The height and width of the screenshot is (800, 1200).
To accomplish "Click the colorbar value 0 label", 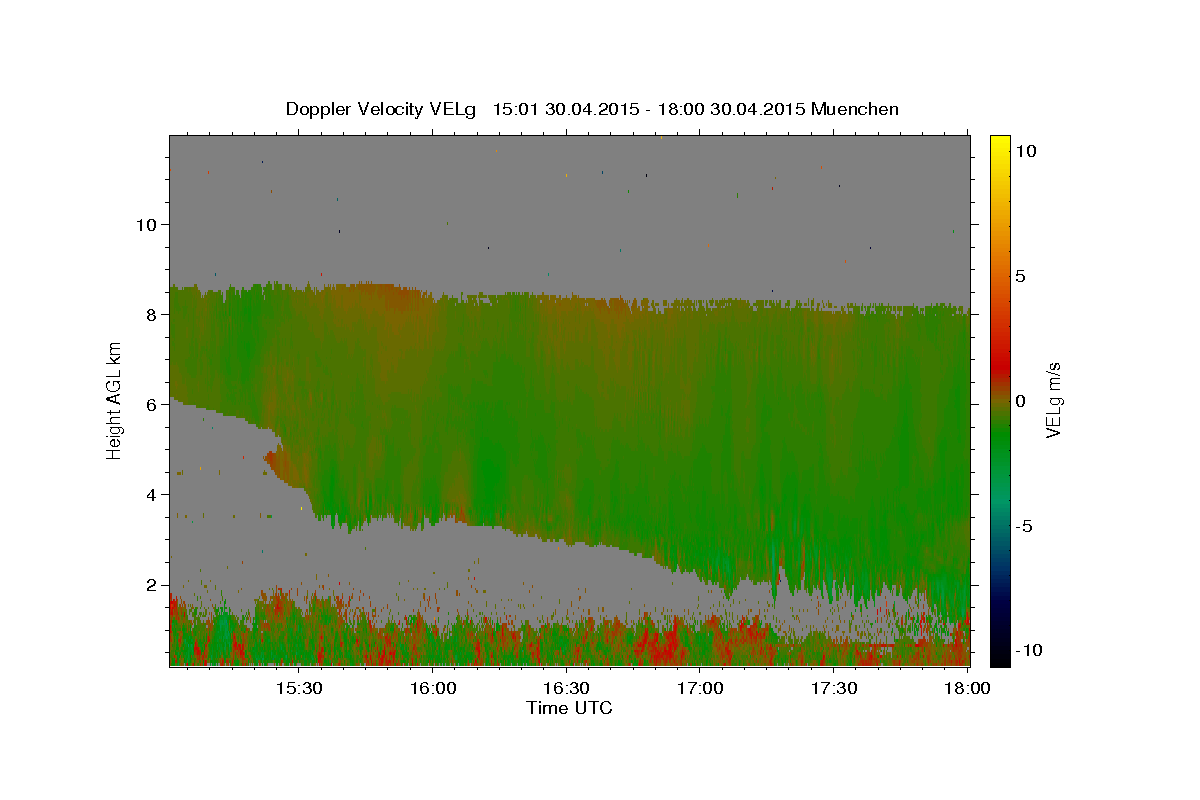I will [x=1021, y=401].
